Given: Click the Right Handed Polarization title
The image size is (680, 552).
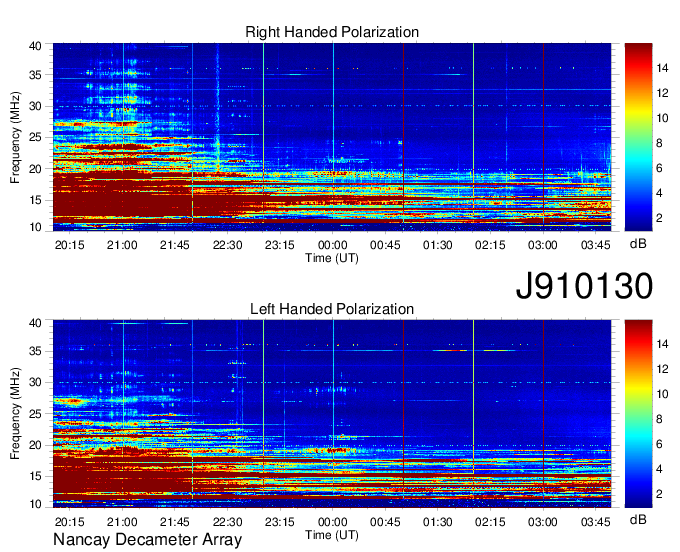Looking at the screenshot, I should coord(332,32).
